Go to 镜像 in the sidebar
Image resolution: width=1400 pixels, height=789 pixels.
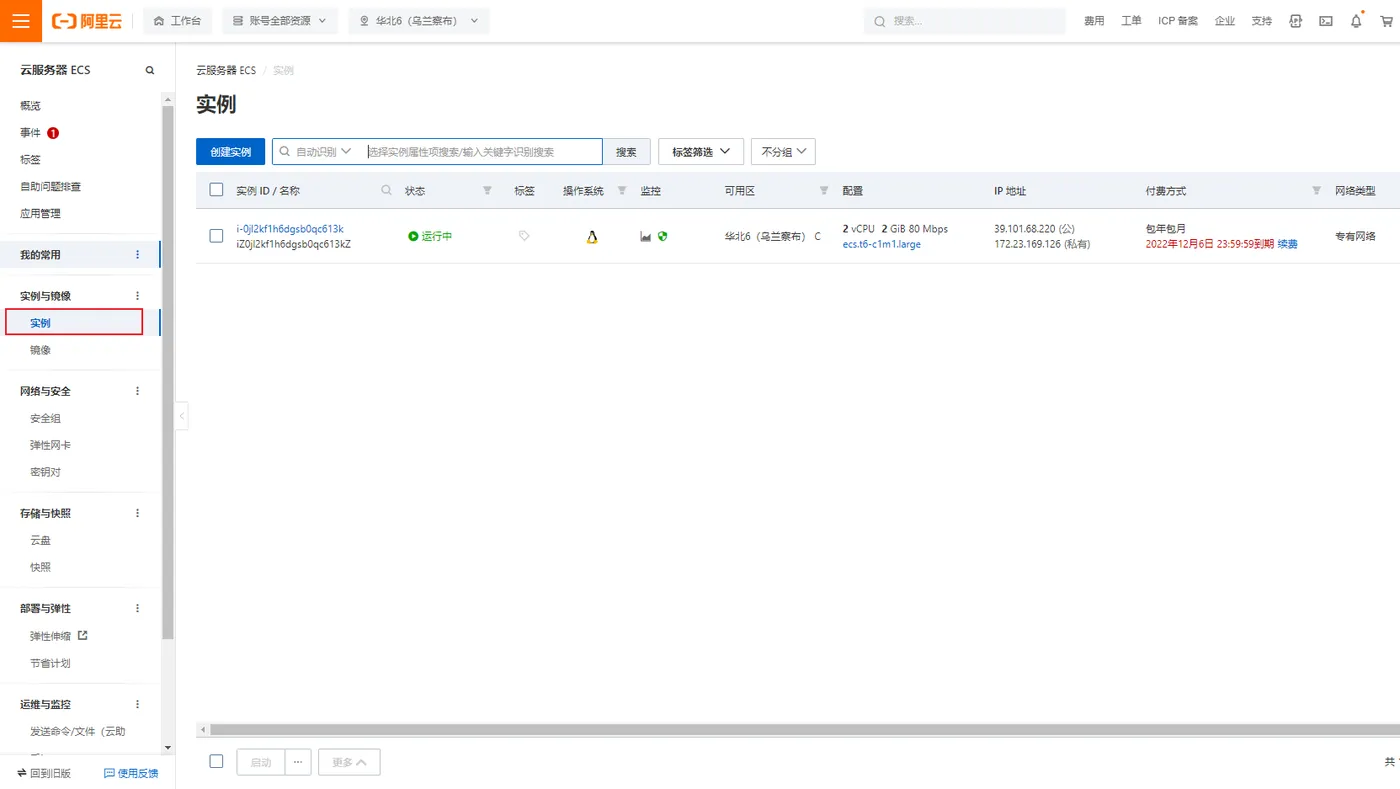point(41,350)
